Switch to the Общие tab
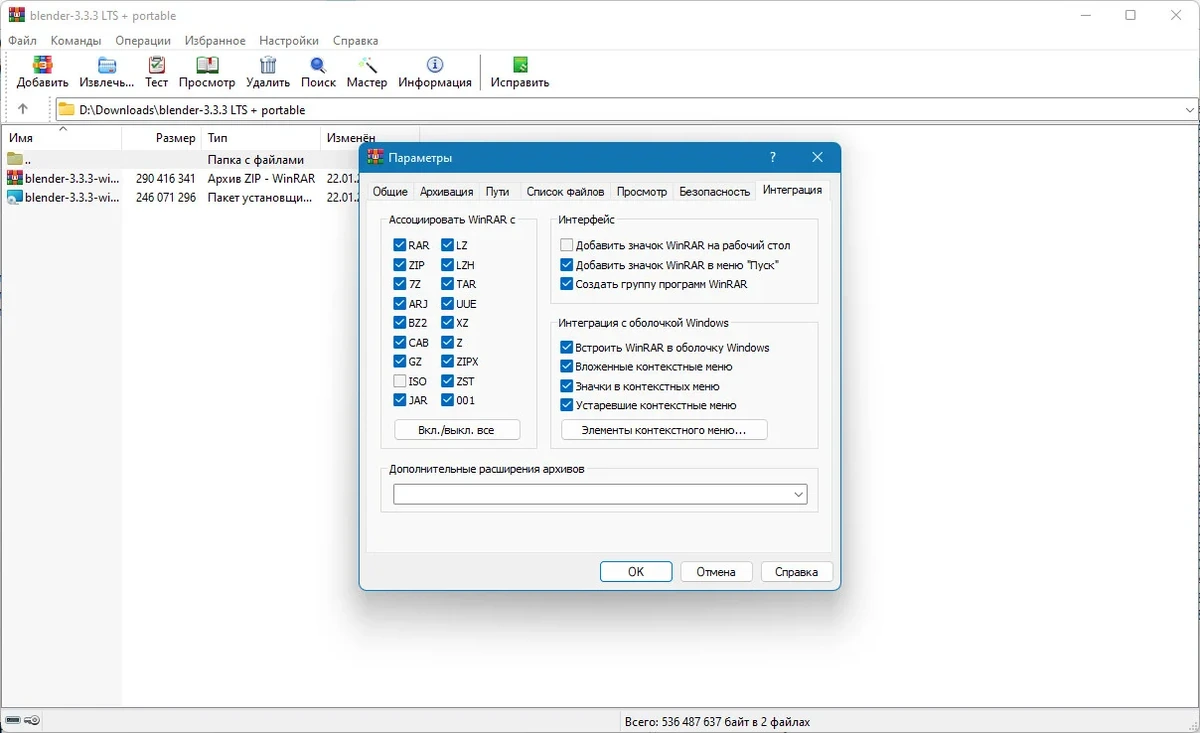Screen dimensions: 1200x733 (x=390, y=192)
